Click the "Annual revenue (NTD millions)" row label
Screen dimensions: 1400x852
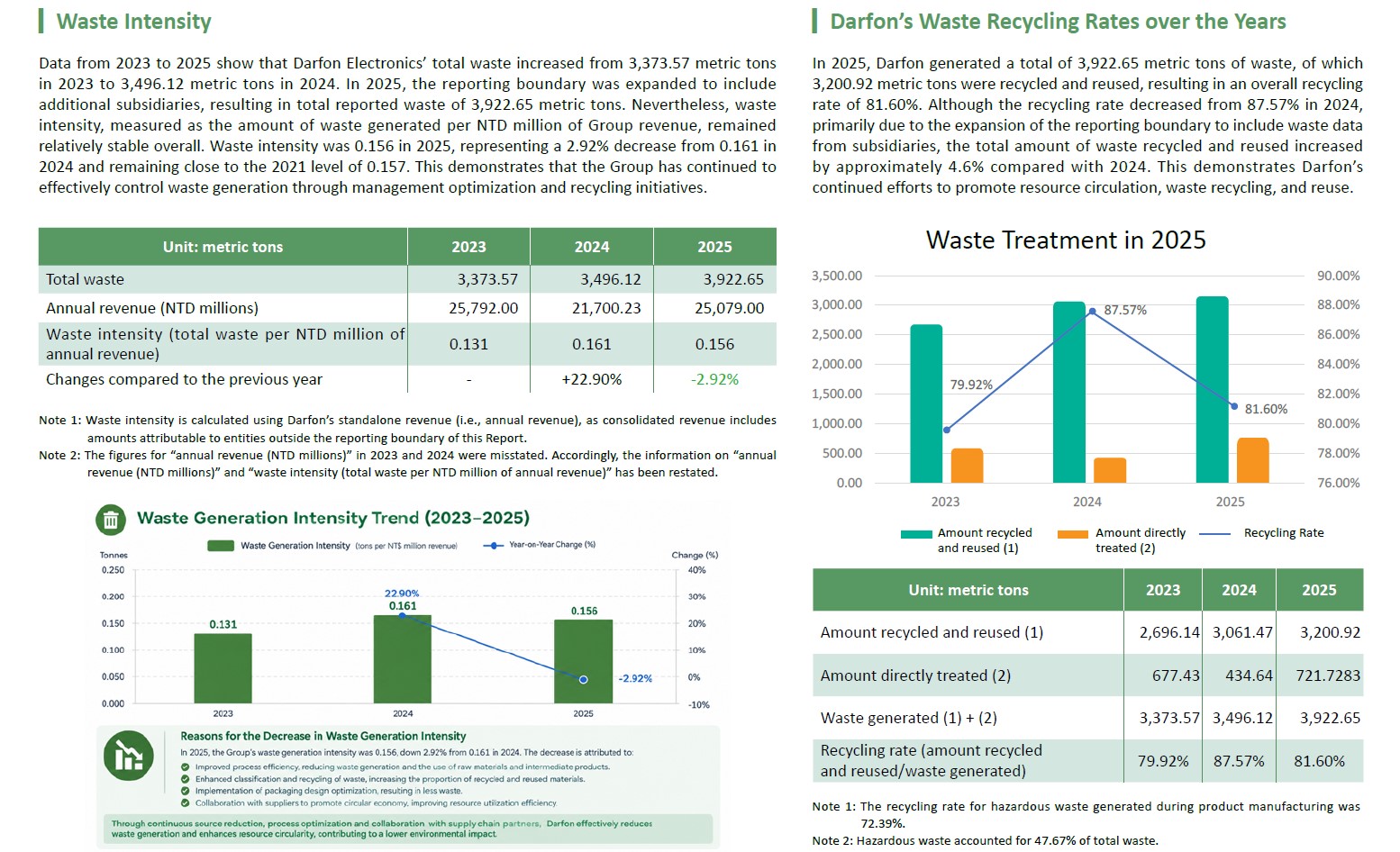point(152,308)
